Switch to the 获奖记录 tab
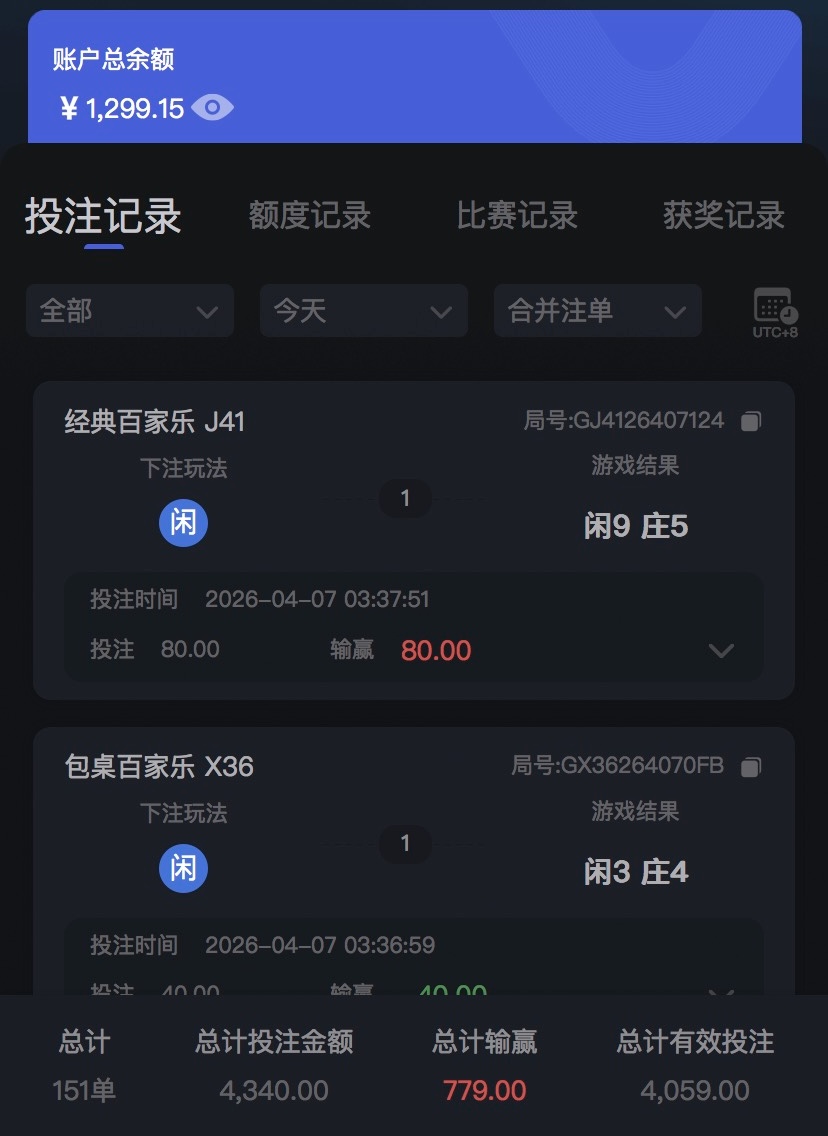The image size is (828, 1136). click(724, 216)
